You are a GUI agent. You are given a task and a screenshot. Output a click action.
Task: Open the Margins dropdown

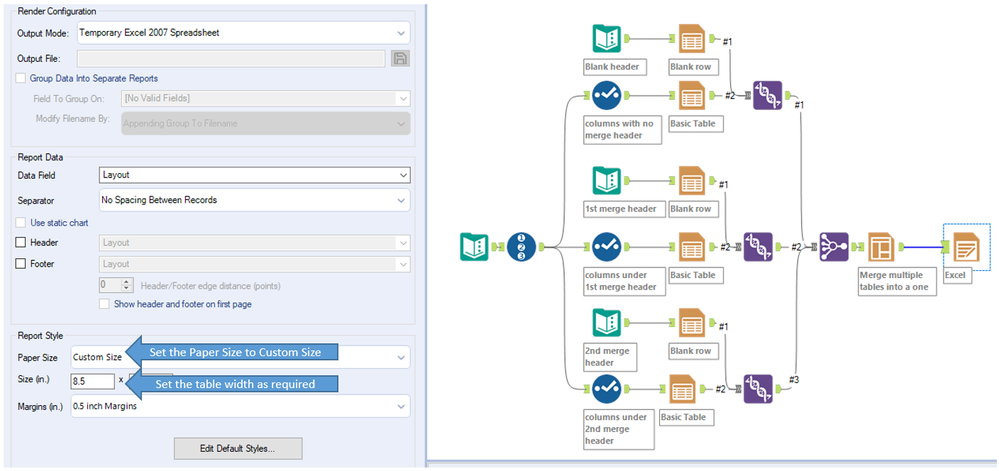point(240,406)
